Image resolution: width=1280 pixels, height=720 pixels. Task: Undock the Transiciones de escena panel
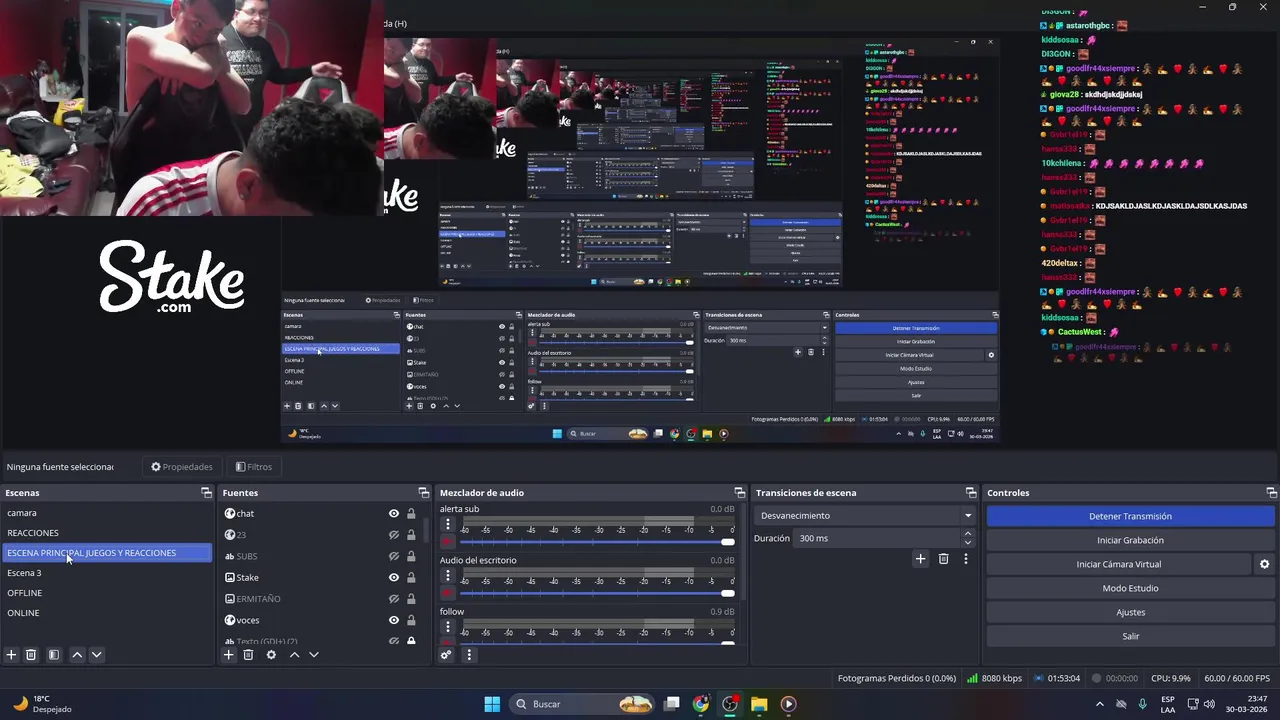coord(971,493)
